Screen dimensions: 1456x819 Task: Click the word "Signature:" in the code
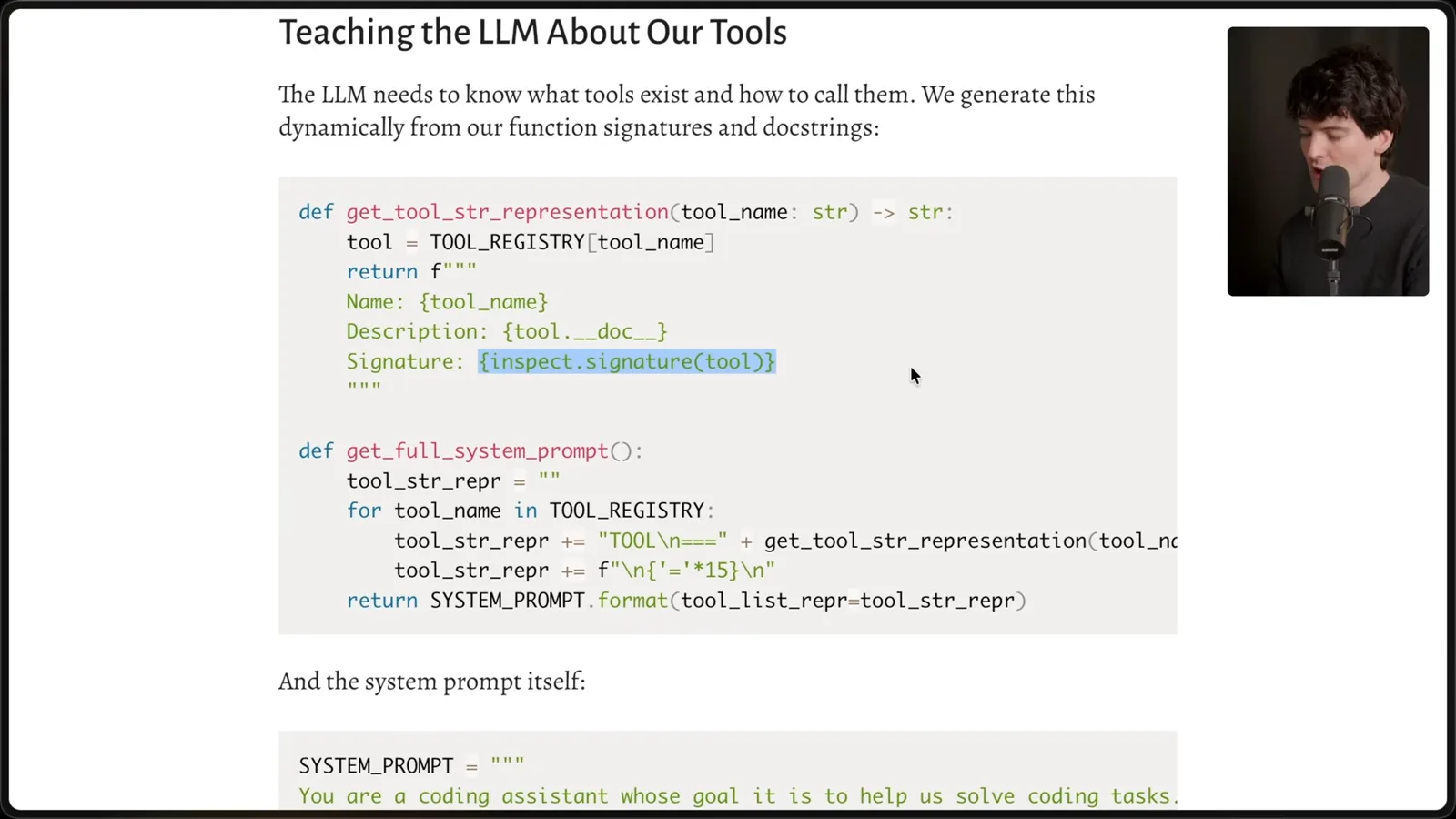[x=405, y=361]
